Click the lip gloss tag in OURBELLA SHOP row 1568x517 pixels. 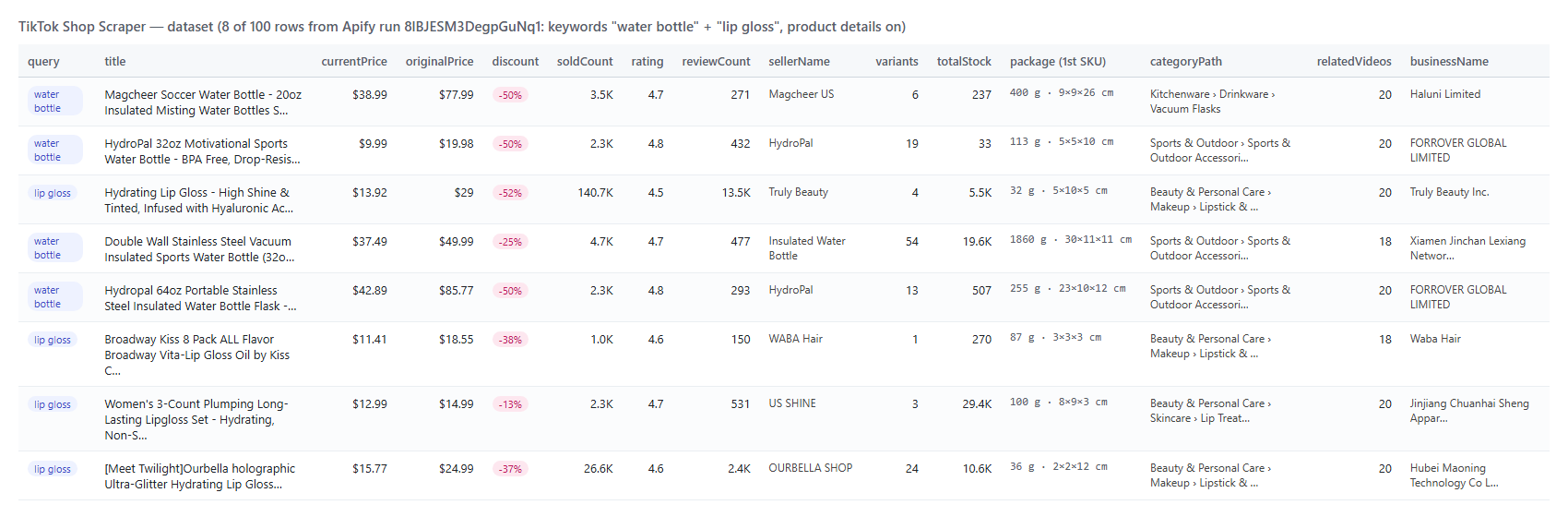[53, 469]
